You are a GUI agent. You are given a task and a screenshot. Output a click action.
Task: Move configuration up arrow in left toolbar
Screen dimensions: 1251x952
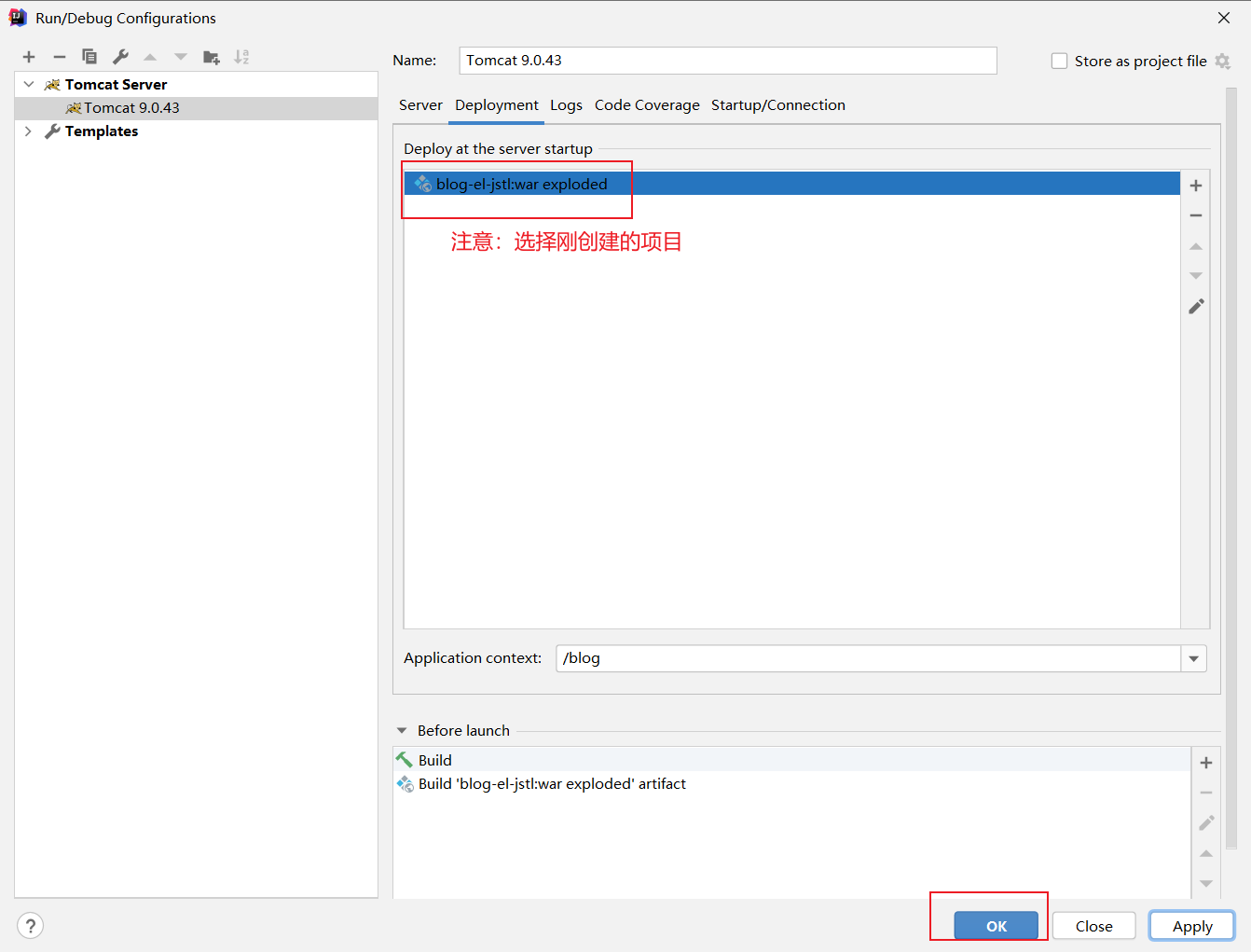150,57
